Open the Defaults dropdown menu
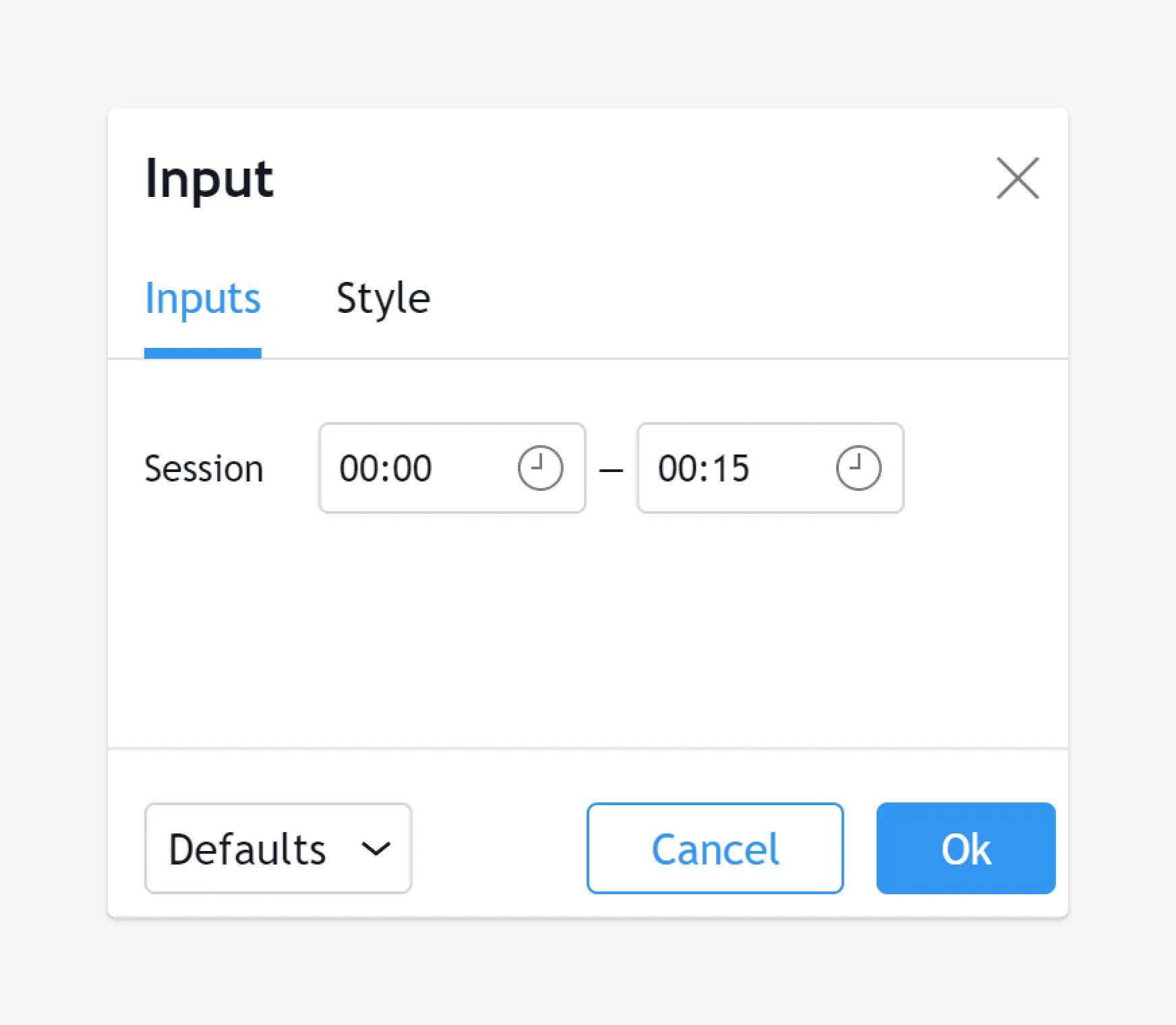This screenshot has height=1025, width=1176. tap(278, 848)
